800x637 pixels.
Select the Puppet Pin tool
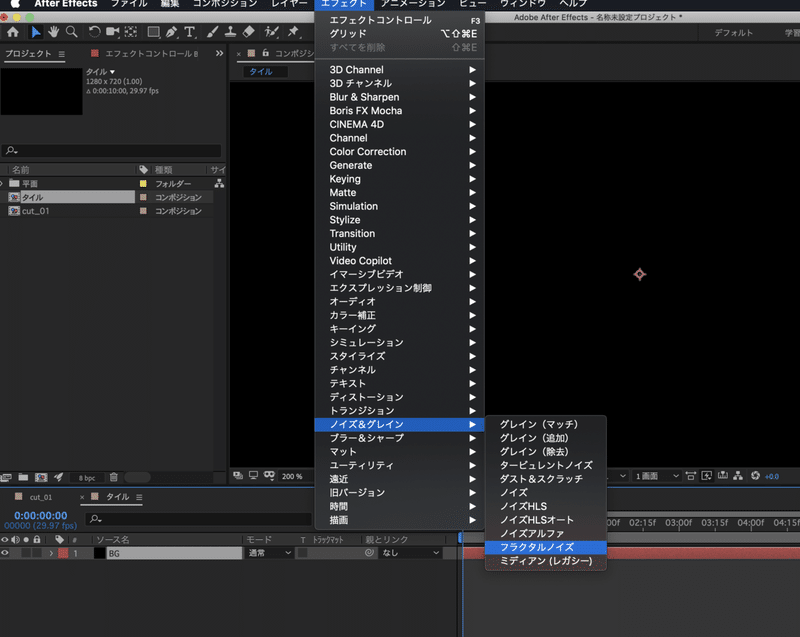pos(293,32)
